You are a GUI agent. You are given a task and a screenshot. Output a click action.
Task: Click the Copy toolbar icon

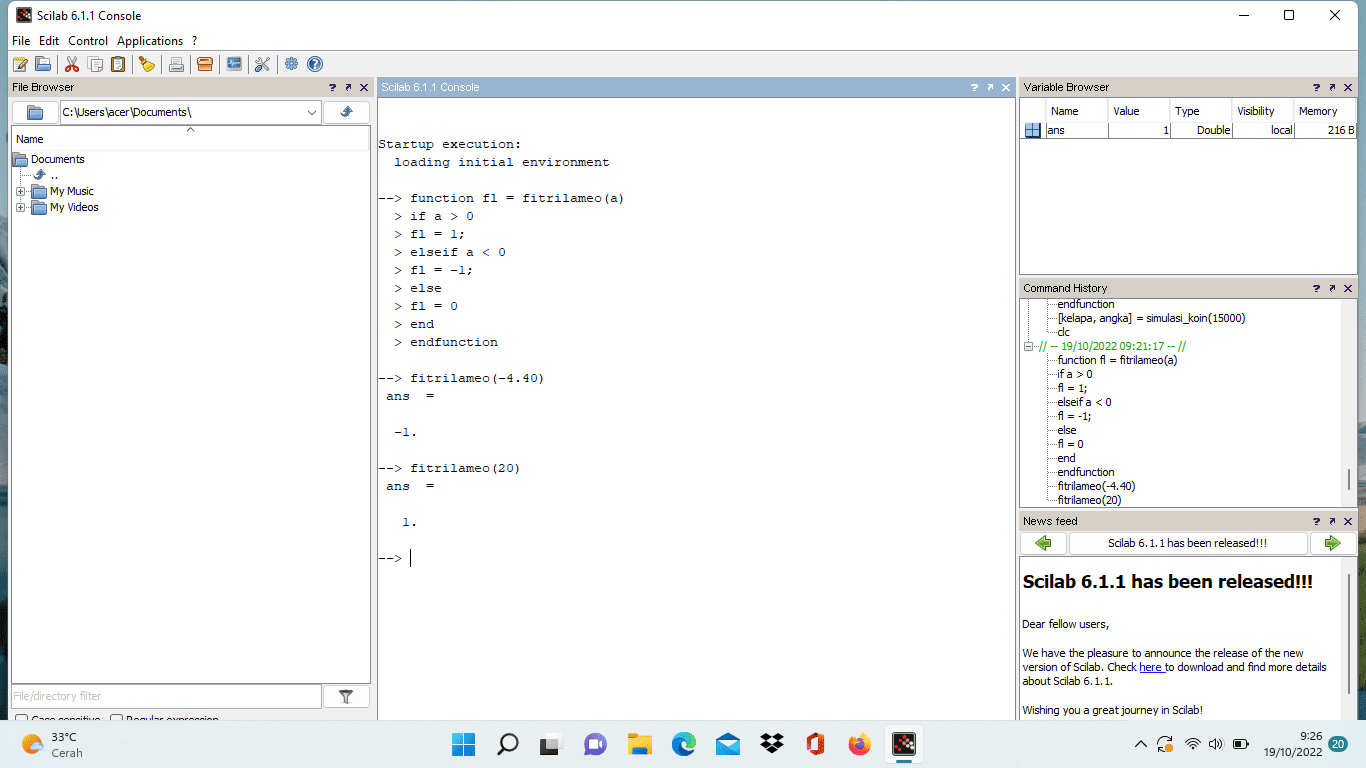coord(95,64)
